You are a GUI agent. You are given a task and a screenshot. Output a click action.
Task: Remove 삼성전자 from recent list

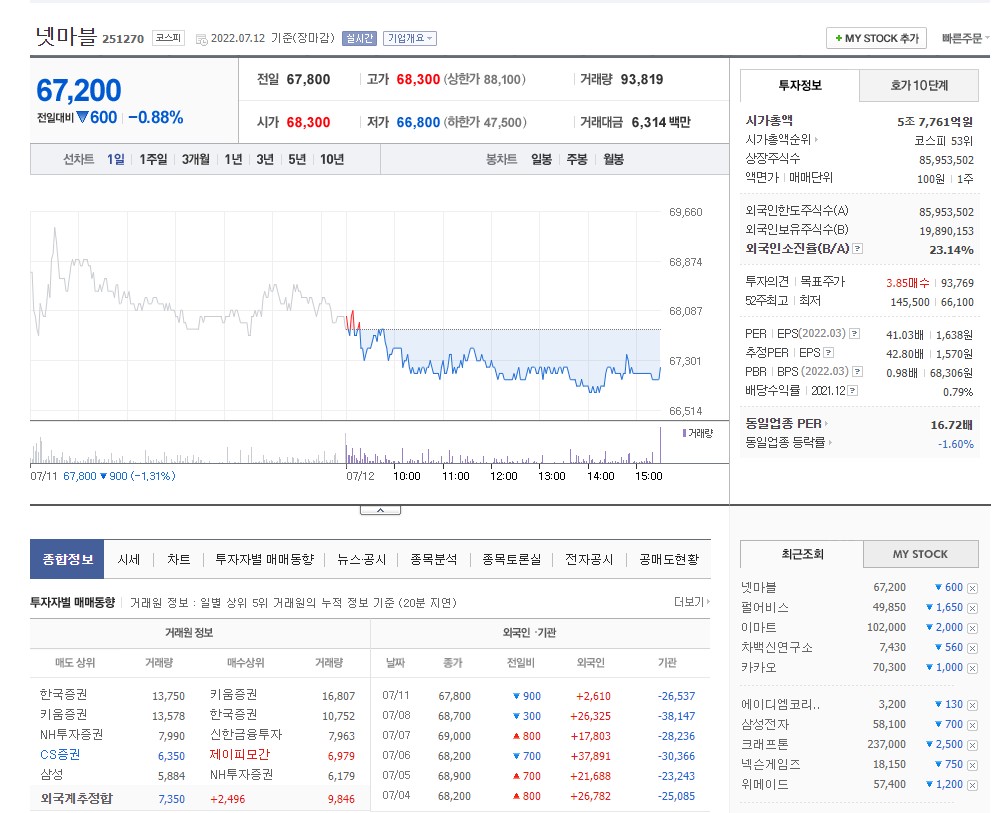[972, 725]
